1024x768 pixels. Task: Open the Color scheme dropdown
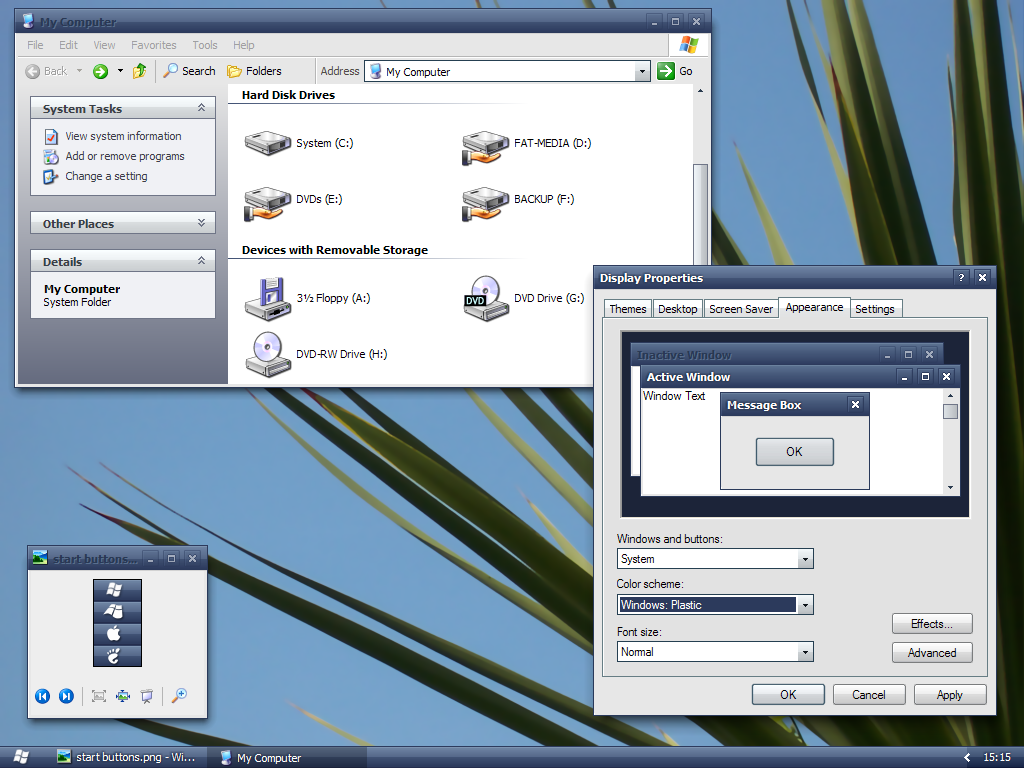coord(805,605)
